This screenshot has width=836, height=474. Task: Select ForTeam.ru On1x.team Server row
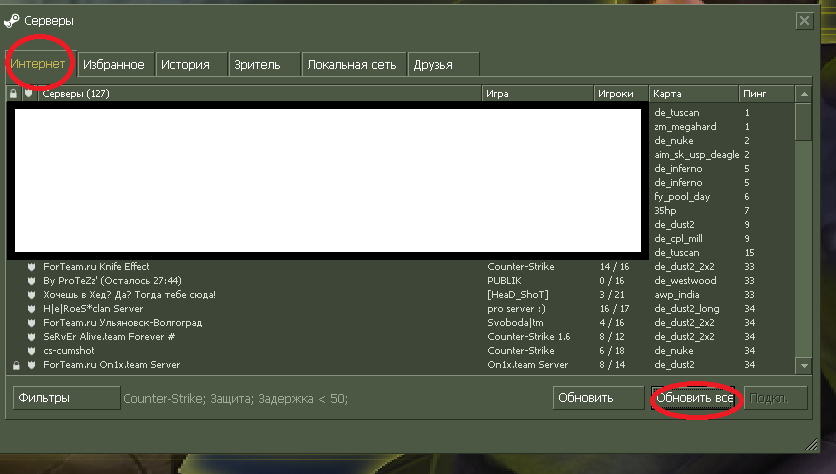coord(400,365)
